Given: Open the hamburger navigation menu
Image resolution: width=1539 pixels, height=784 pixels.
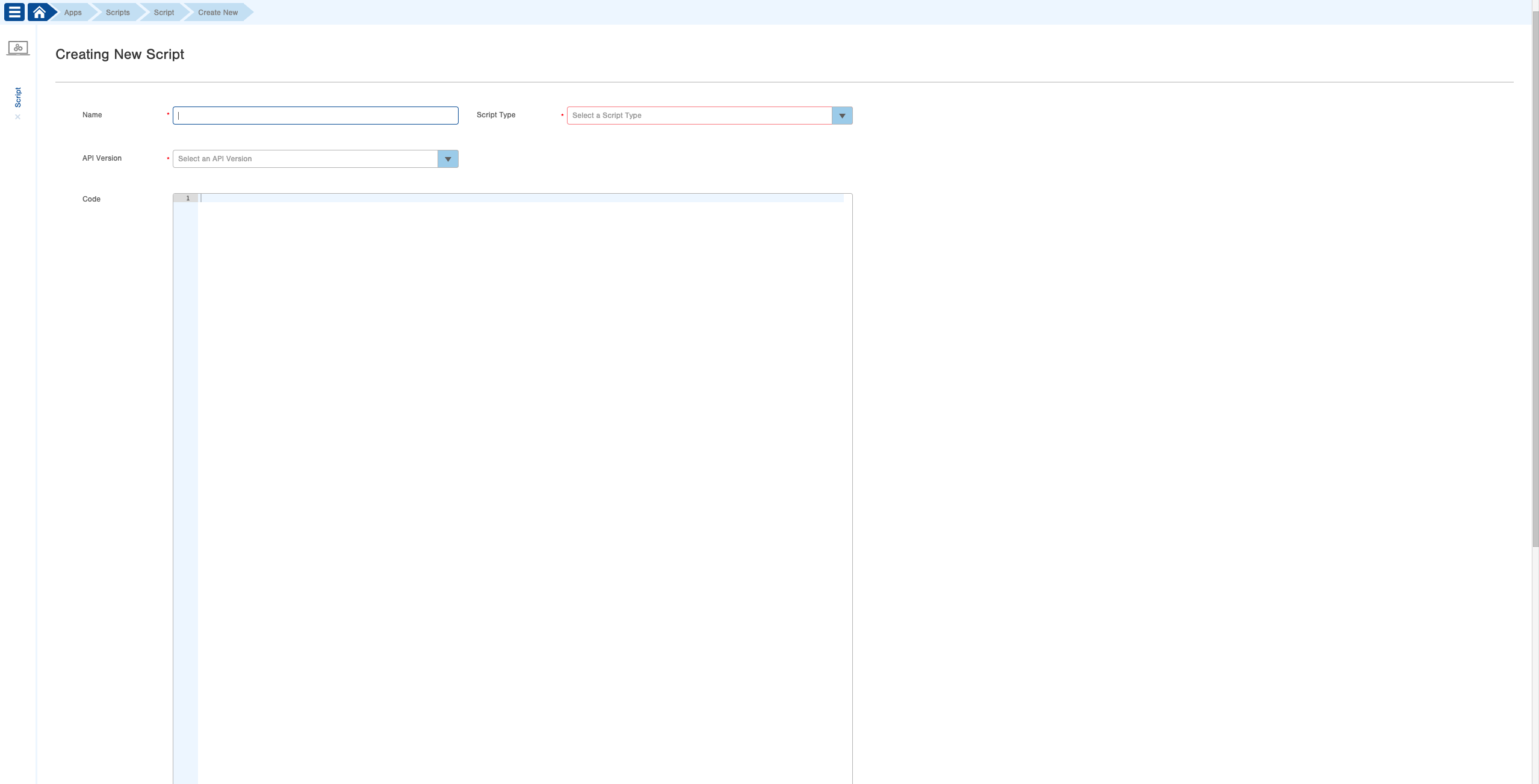Looking at the screenshot, I should [14, 12].
